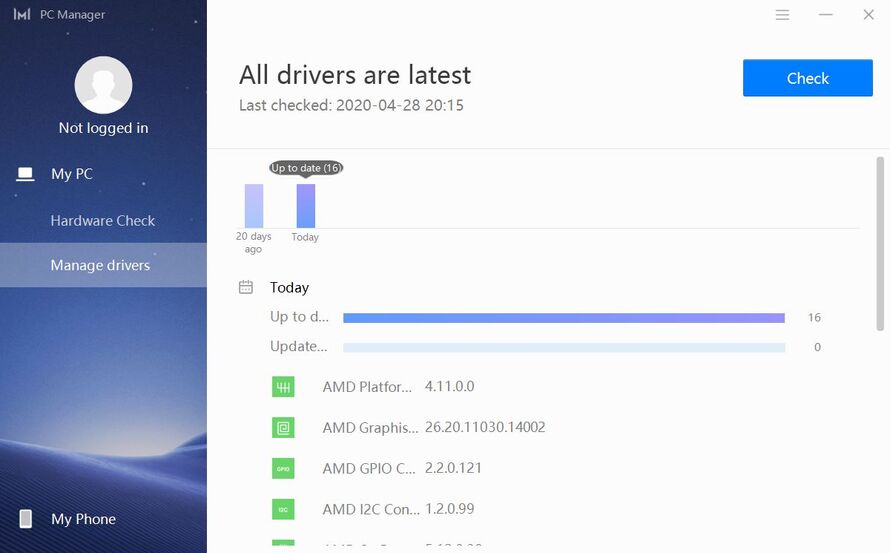890x553 pixels.
Task: Click the Update available progress bar
Action: click(x=563, y=348)
